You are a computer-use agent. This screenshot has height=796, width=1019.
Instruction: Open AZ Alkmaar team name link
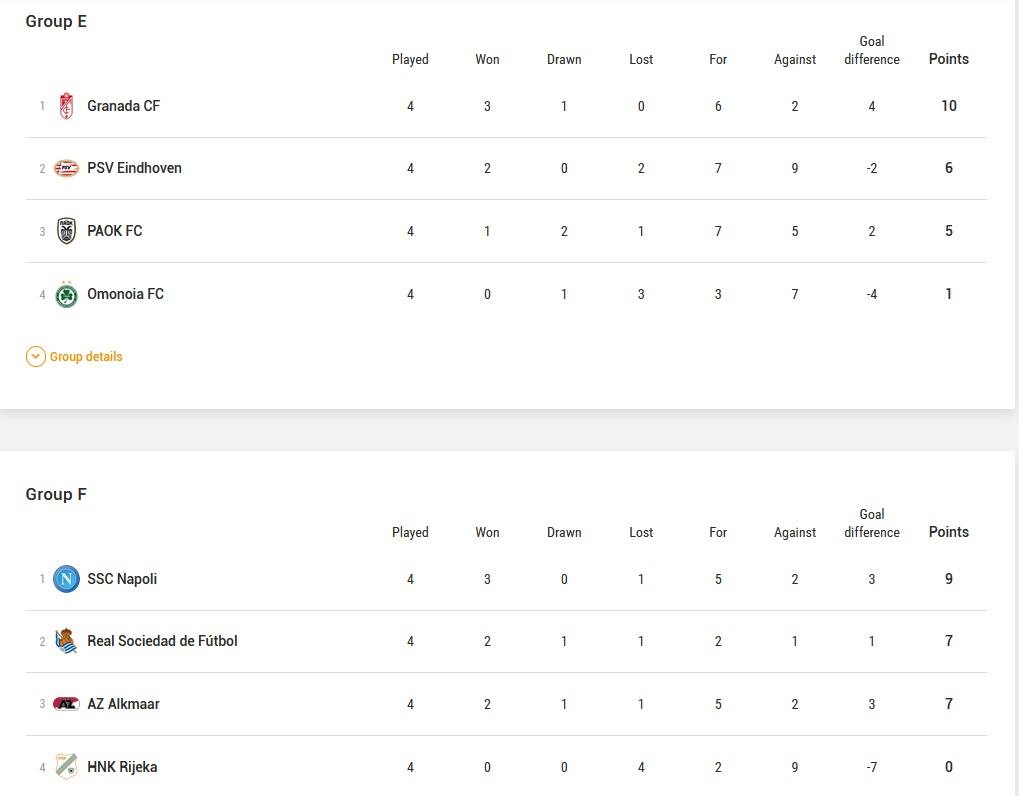tap(123, 704)
